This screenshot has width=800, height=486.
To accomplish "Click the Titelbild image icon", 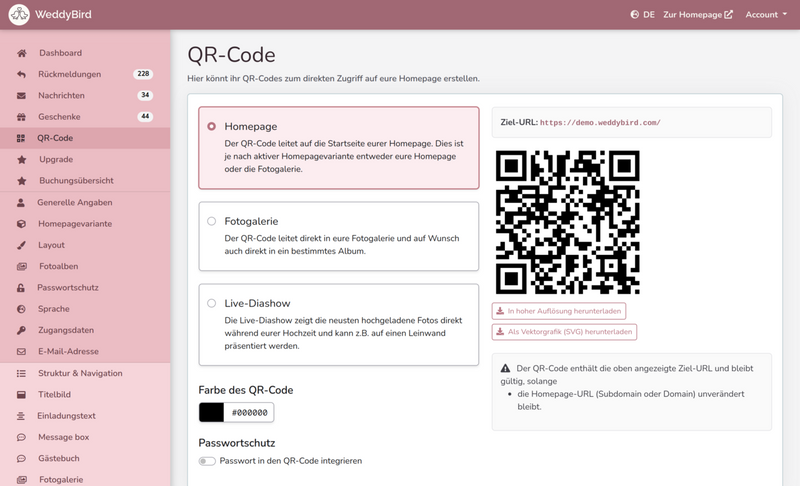I will coord(21,395).
